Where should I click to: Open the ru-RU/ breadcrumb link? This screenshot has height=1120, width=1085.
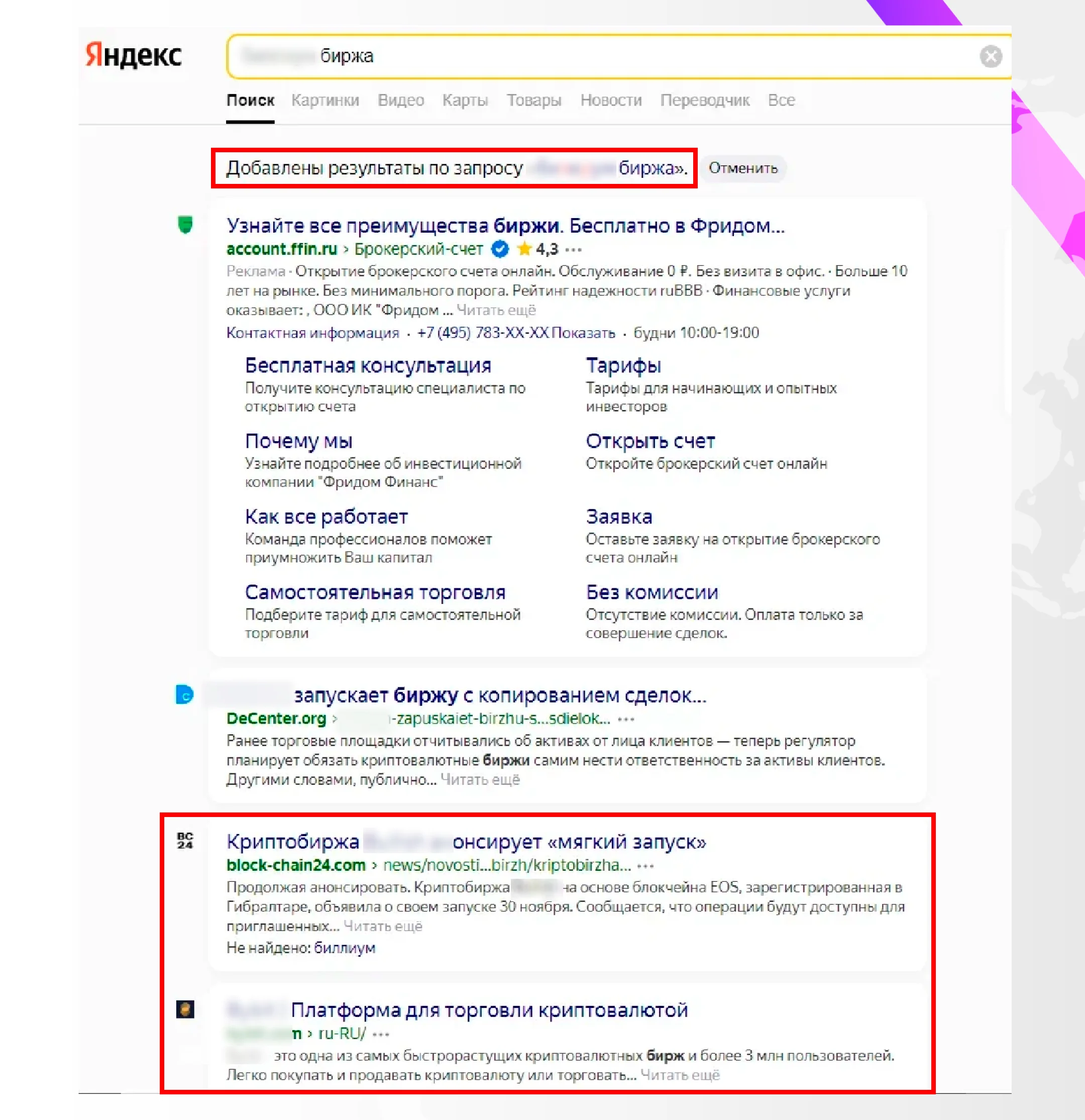point(342,1034)
